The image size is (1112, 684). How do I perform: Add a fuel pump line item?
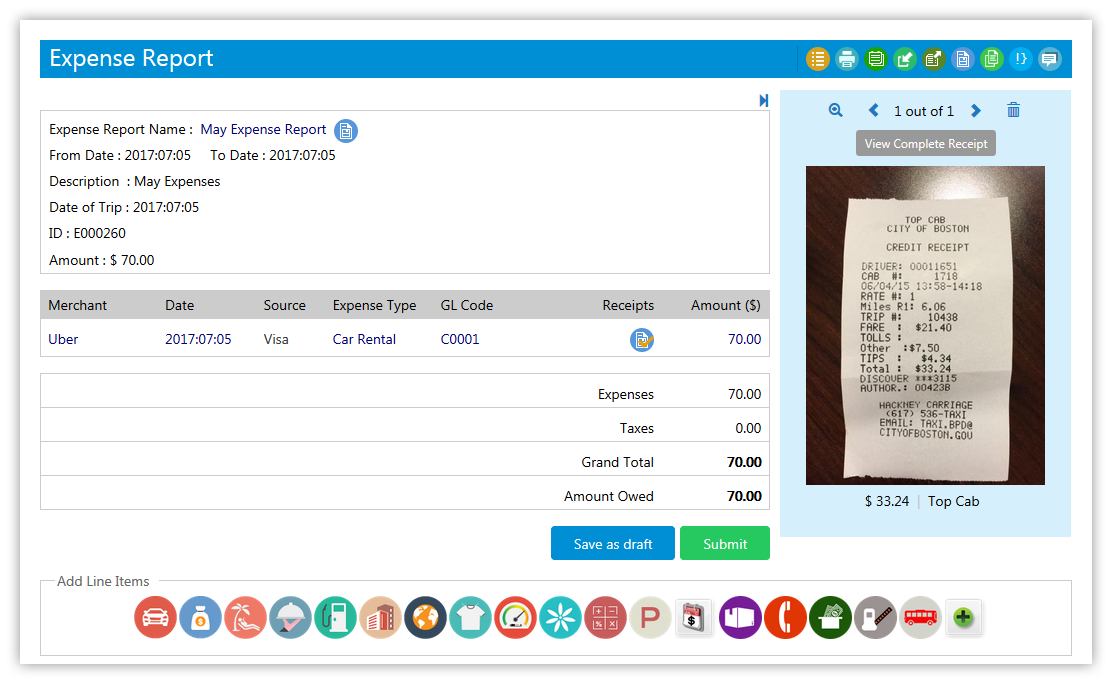pyautogui.click(x=335, y=617)
